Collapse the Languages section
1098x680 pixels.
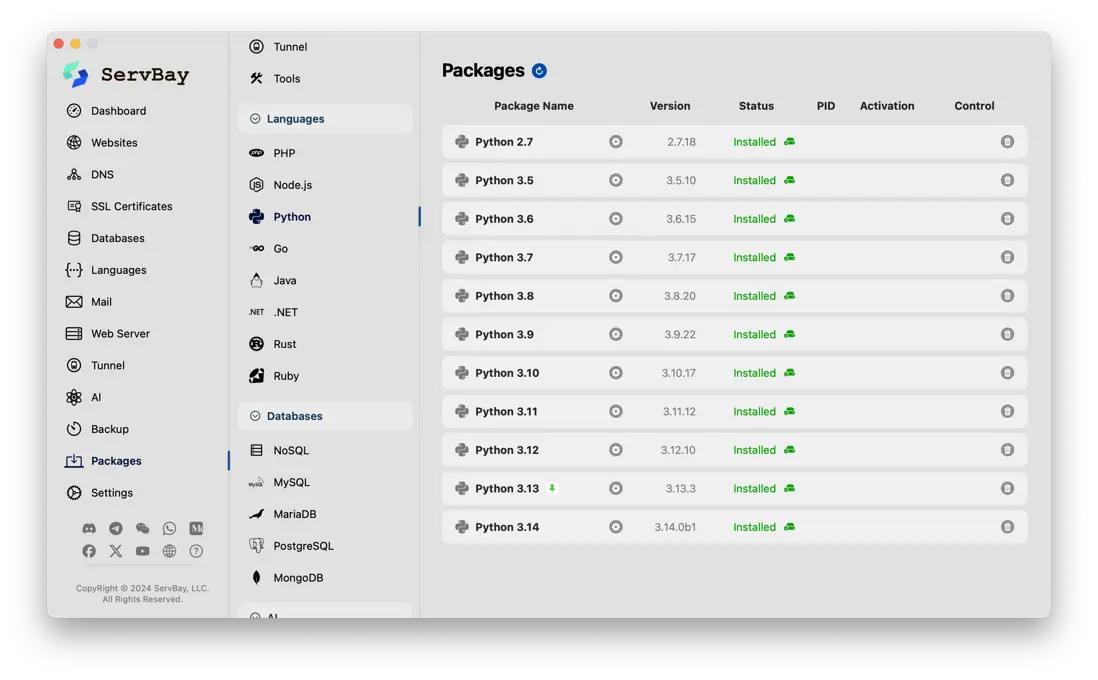[x=255, y=119]
